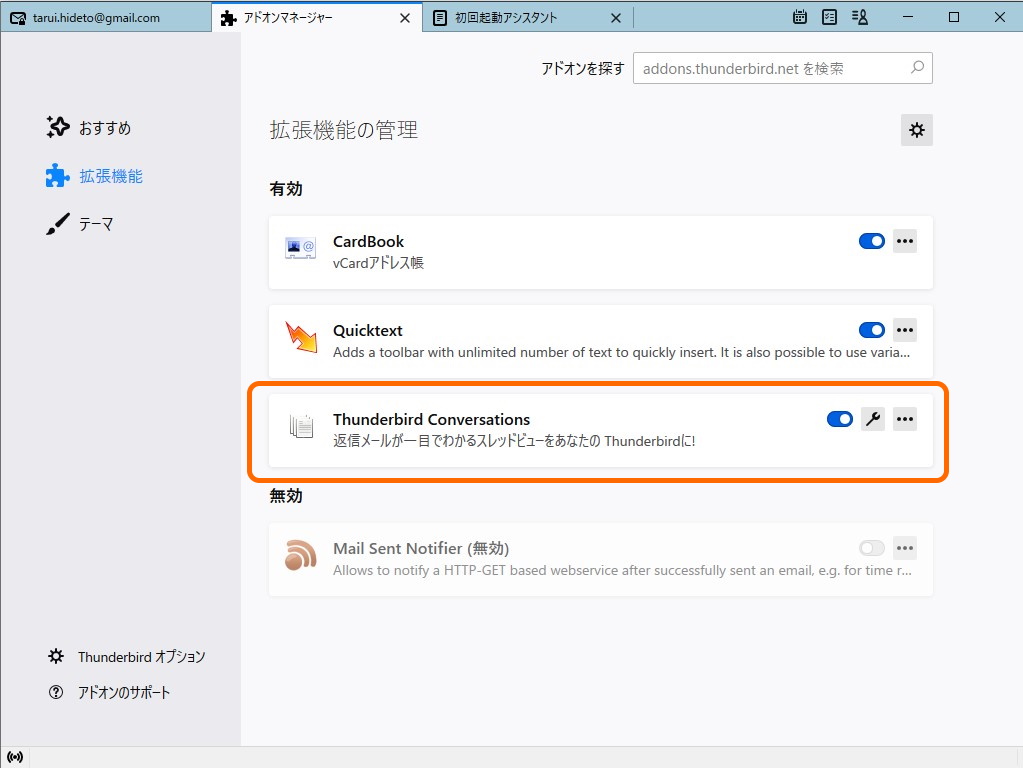This screenshot has height=768, width=1023.
Task: Click the Quicktext arrow icon
Action: (301, 337)
